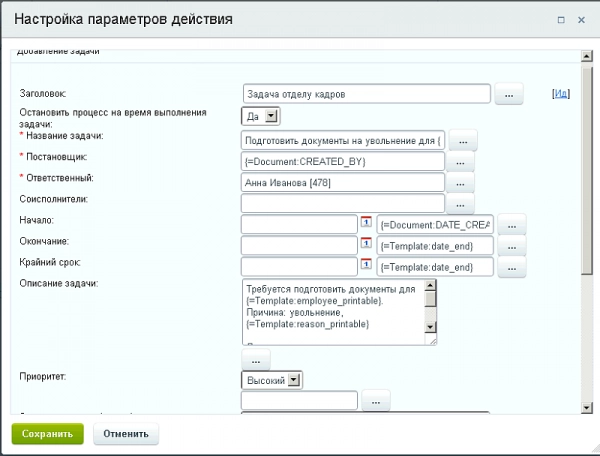600x456 pixels.
Task: Click the ellipsis button next to Соисполнители field
Action: (460, 204)
